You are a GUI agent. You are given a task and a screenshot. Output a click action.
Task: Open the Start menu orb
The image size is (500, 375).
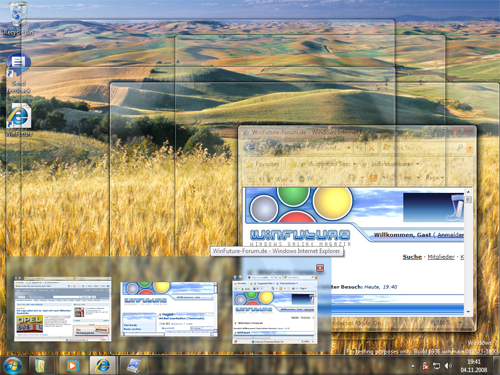[x=13, y=365]
